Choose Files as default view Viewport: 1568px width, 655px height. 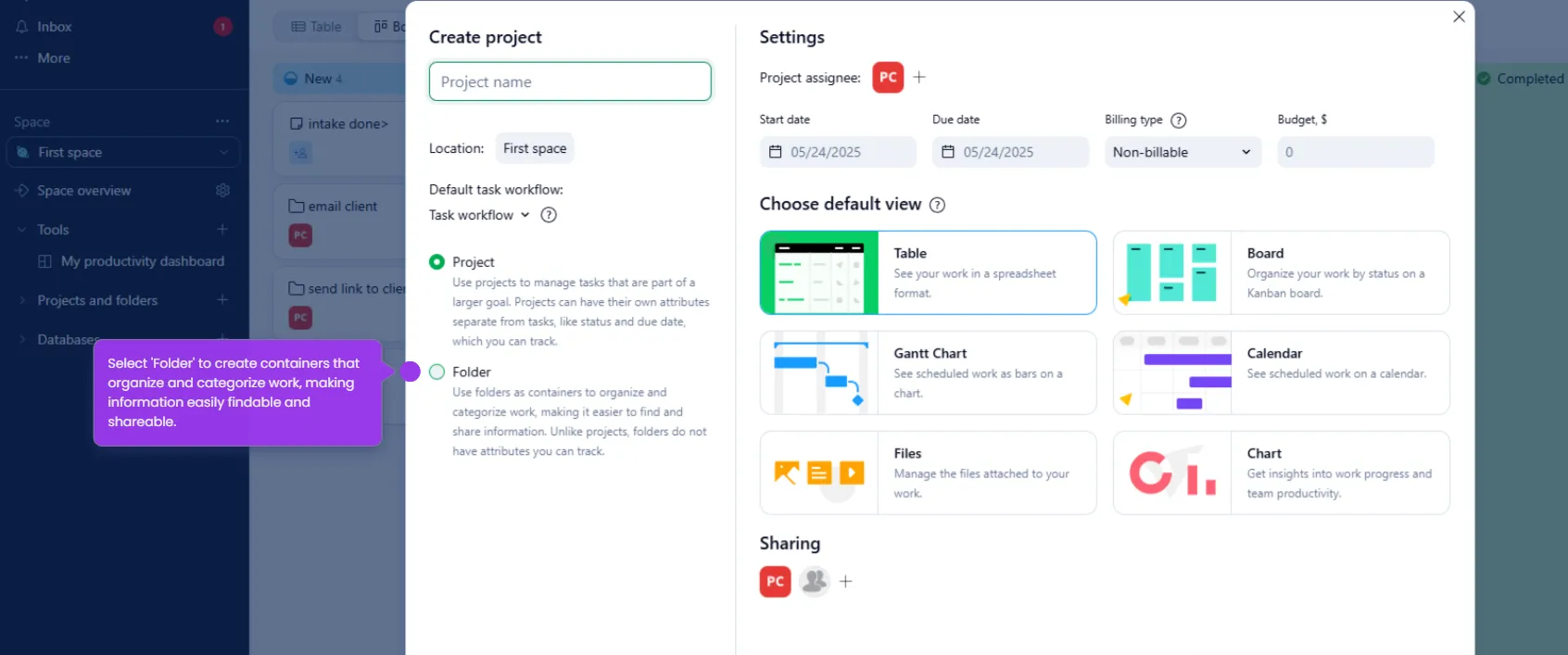(x=928, y=472)
